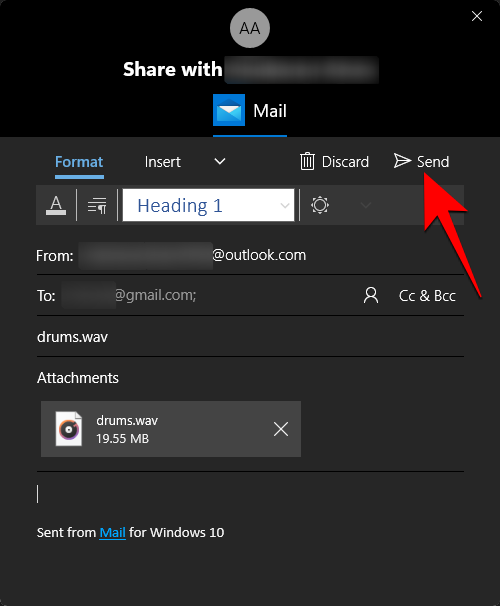Follow the Mail signature link
The height and width of the screenshot is (606, 500).
coord(112,533)
